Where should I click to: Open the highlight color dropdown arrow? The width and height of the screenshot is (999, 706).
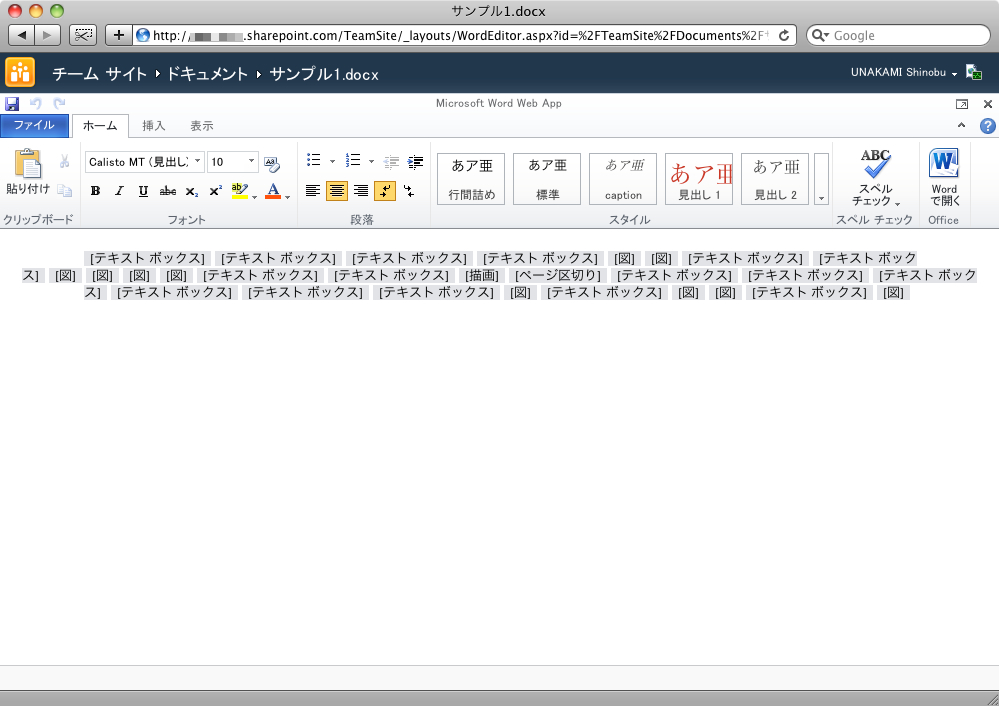[x=254, y=197]
